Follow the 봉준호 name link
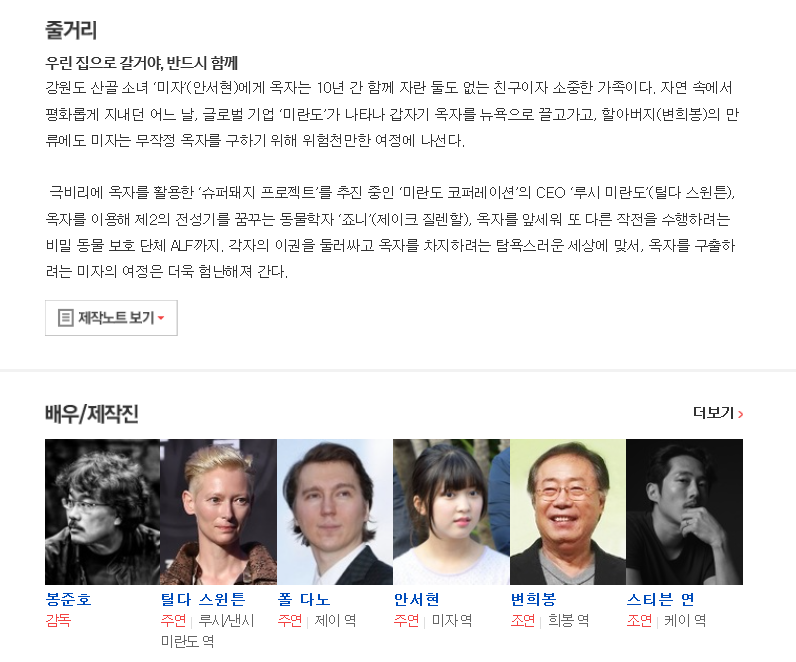 tap(69, 600)
